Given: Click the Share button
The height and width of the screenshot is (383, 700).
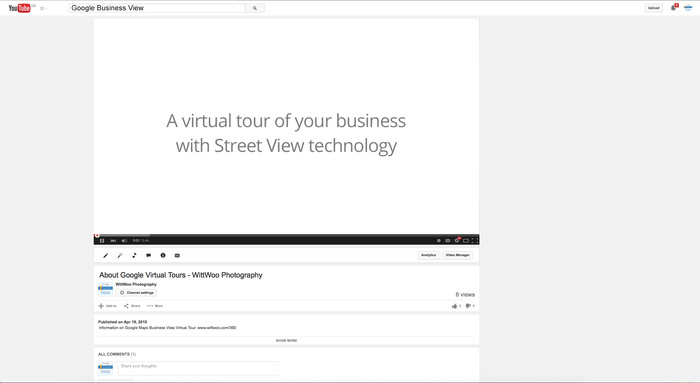Looking at the screenshot, I should tap(132, 306).
